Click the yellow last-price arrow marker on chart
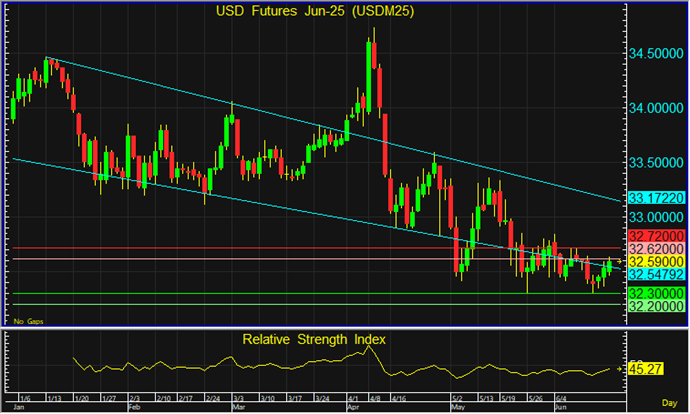This screenshot has height=414, width=690. pos(619,262)
